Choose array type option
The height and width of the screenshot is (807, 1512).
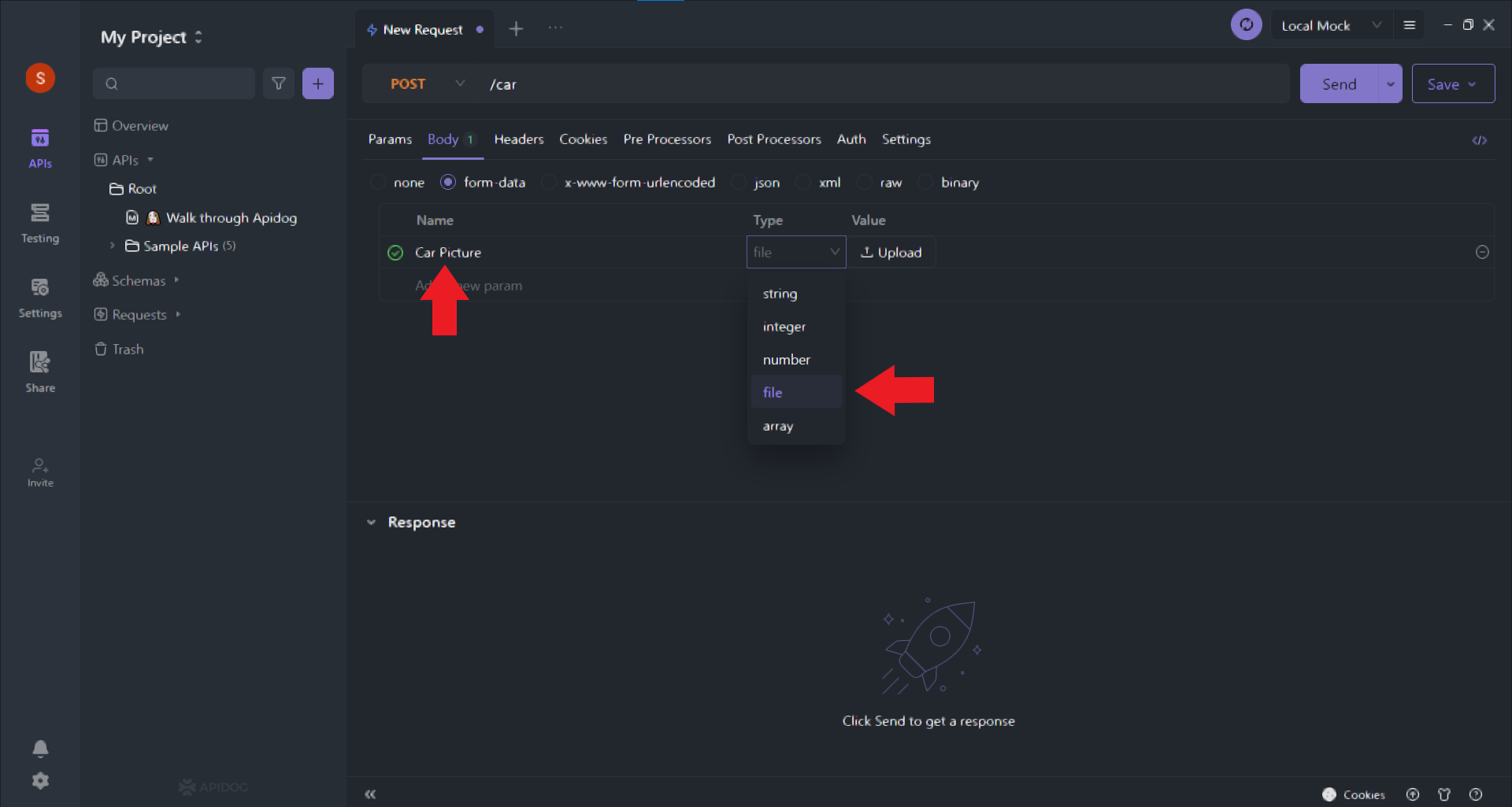coord(796,426)
